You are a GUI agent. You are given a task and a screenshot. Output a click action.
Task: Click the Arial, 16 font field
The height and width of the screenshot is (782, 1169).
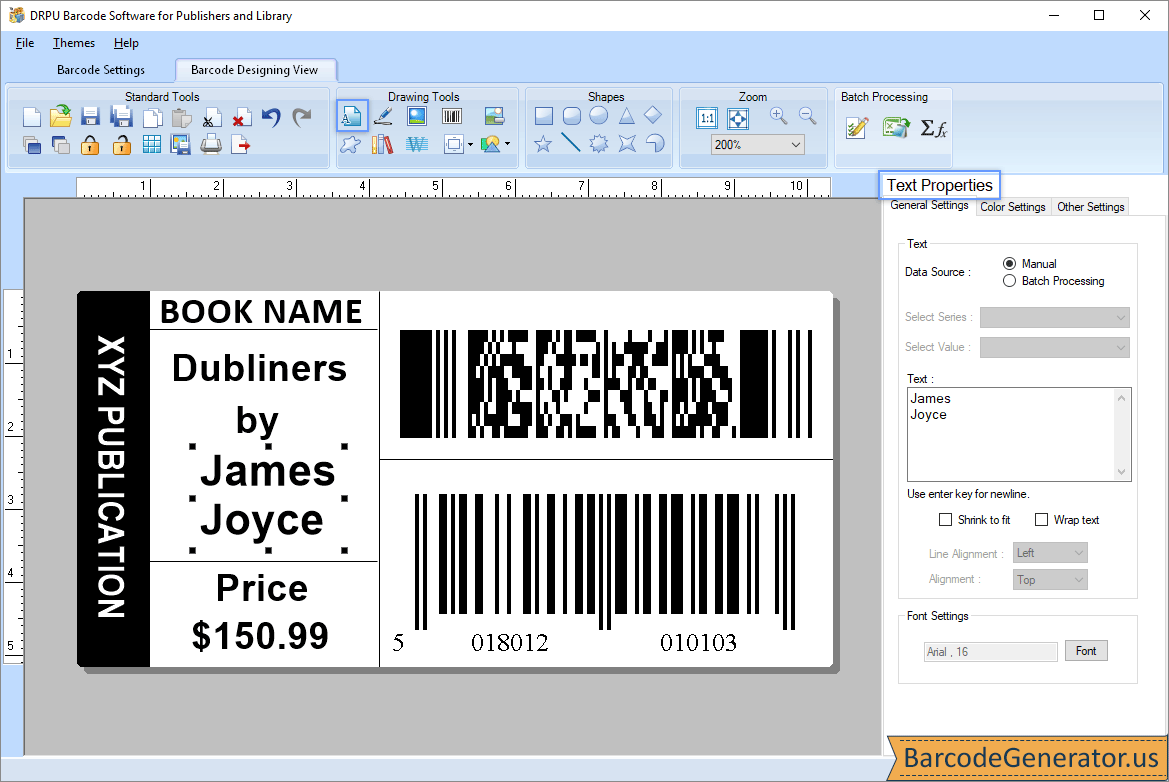991,652
